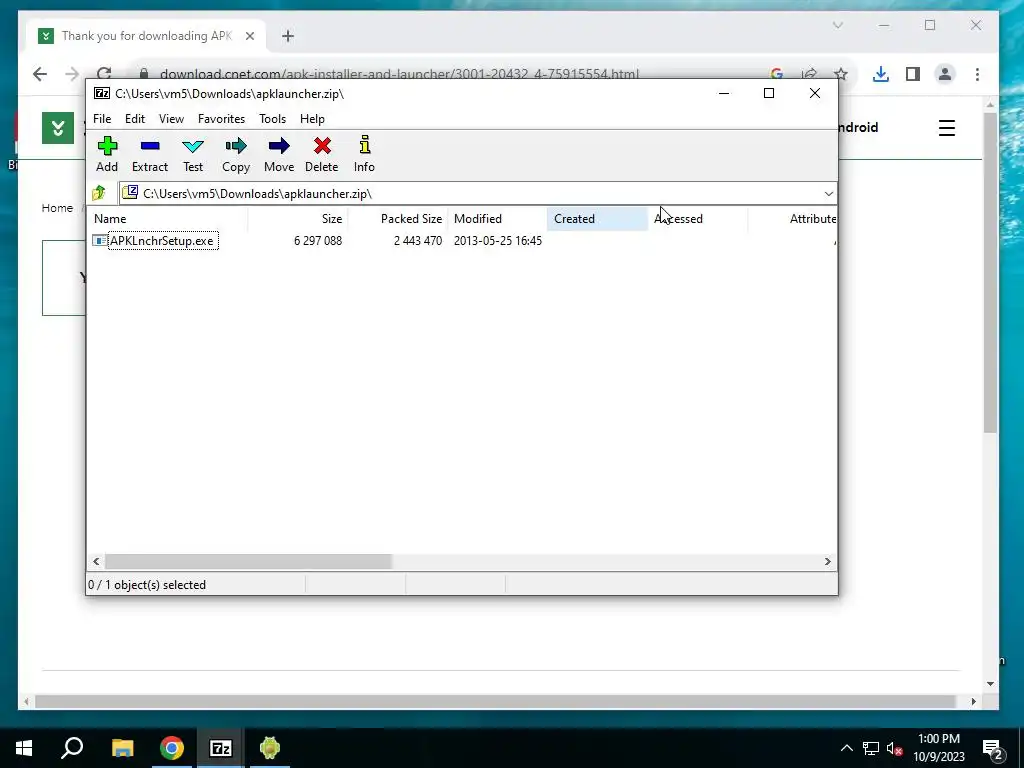Click the green CNET Download logo
This screenshot has width=1024, height=768.
[x=57, y=127]
